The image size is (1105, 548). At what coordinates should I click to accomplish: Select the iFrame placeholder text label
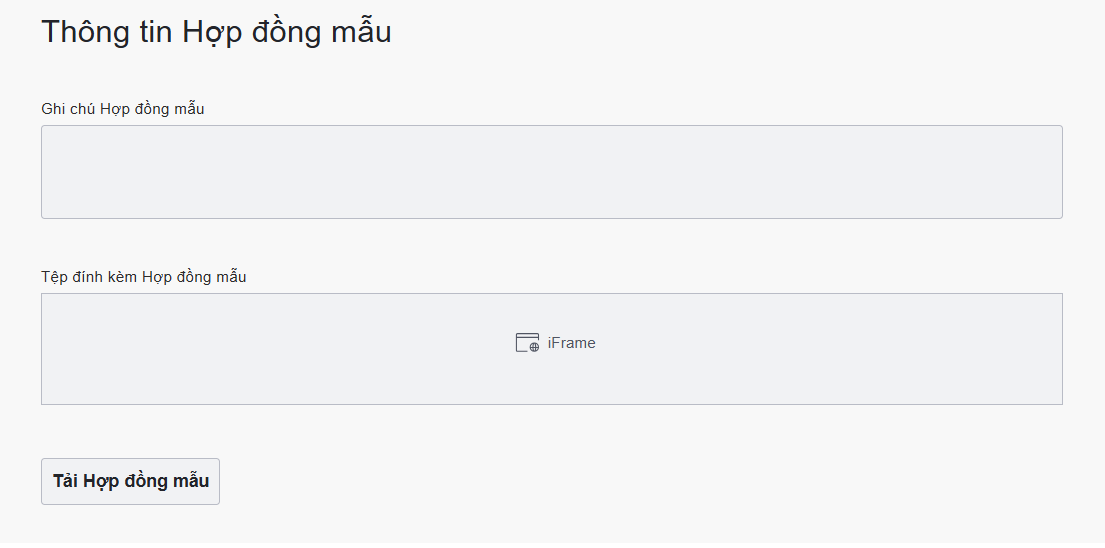(571, 343)
